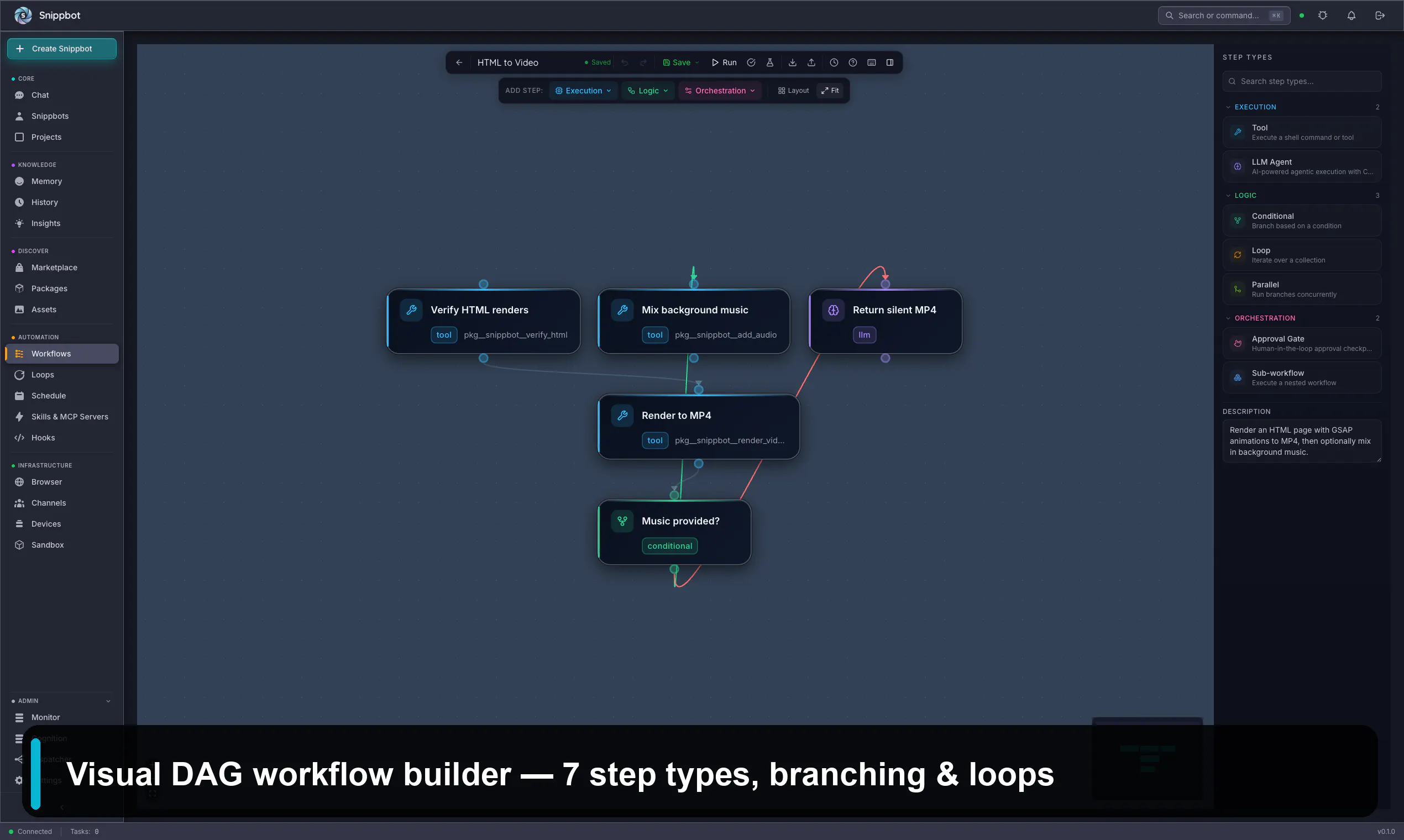
Task: Click the LLM Agent step type icon
Action: pyautogui.click(x=1238, y=166)
